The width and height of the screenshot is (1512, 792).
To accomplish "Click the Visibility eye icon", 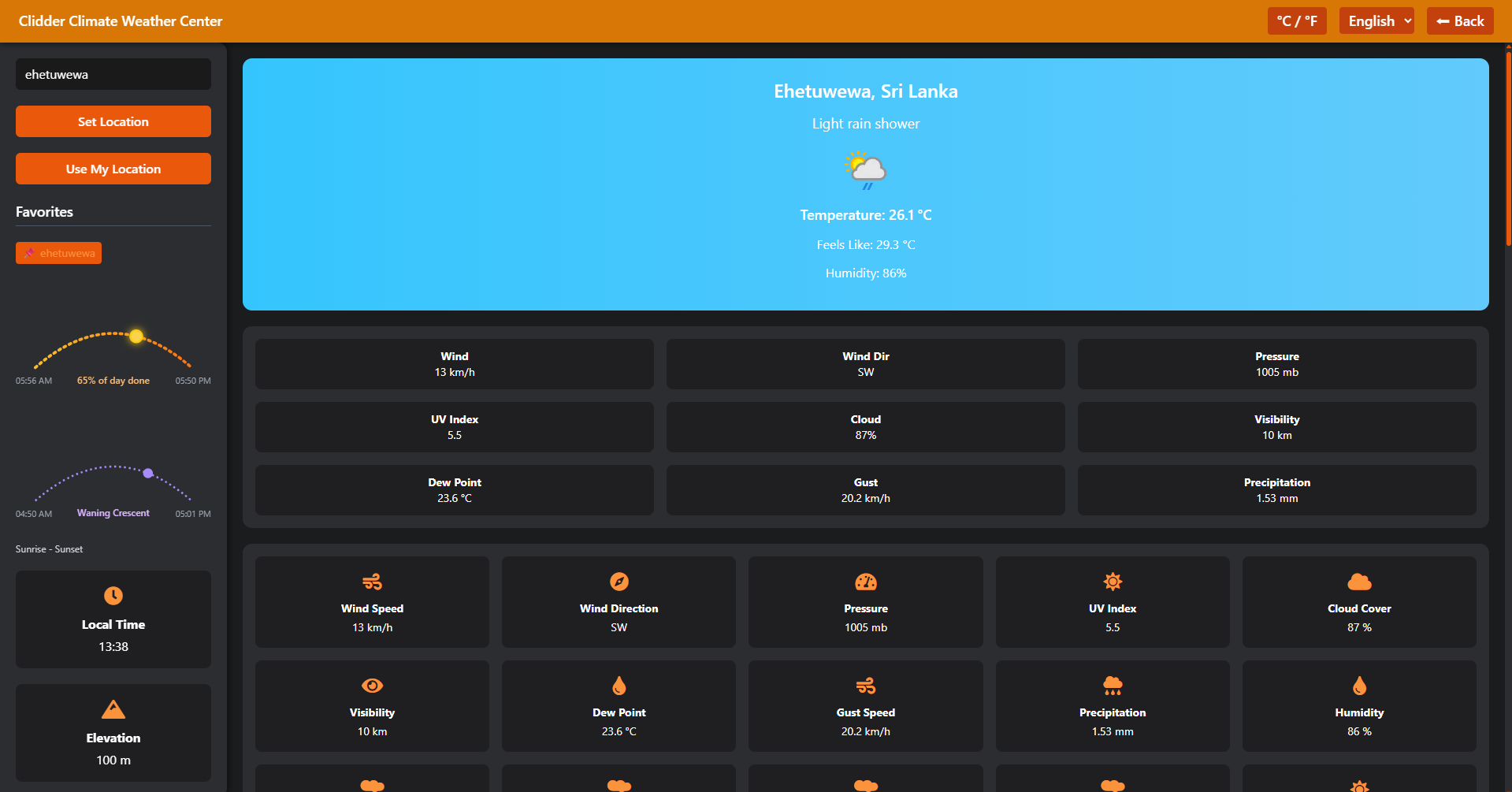I will point(372,686).
